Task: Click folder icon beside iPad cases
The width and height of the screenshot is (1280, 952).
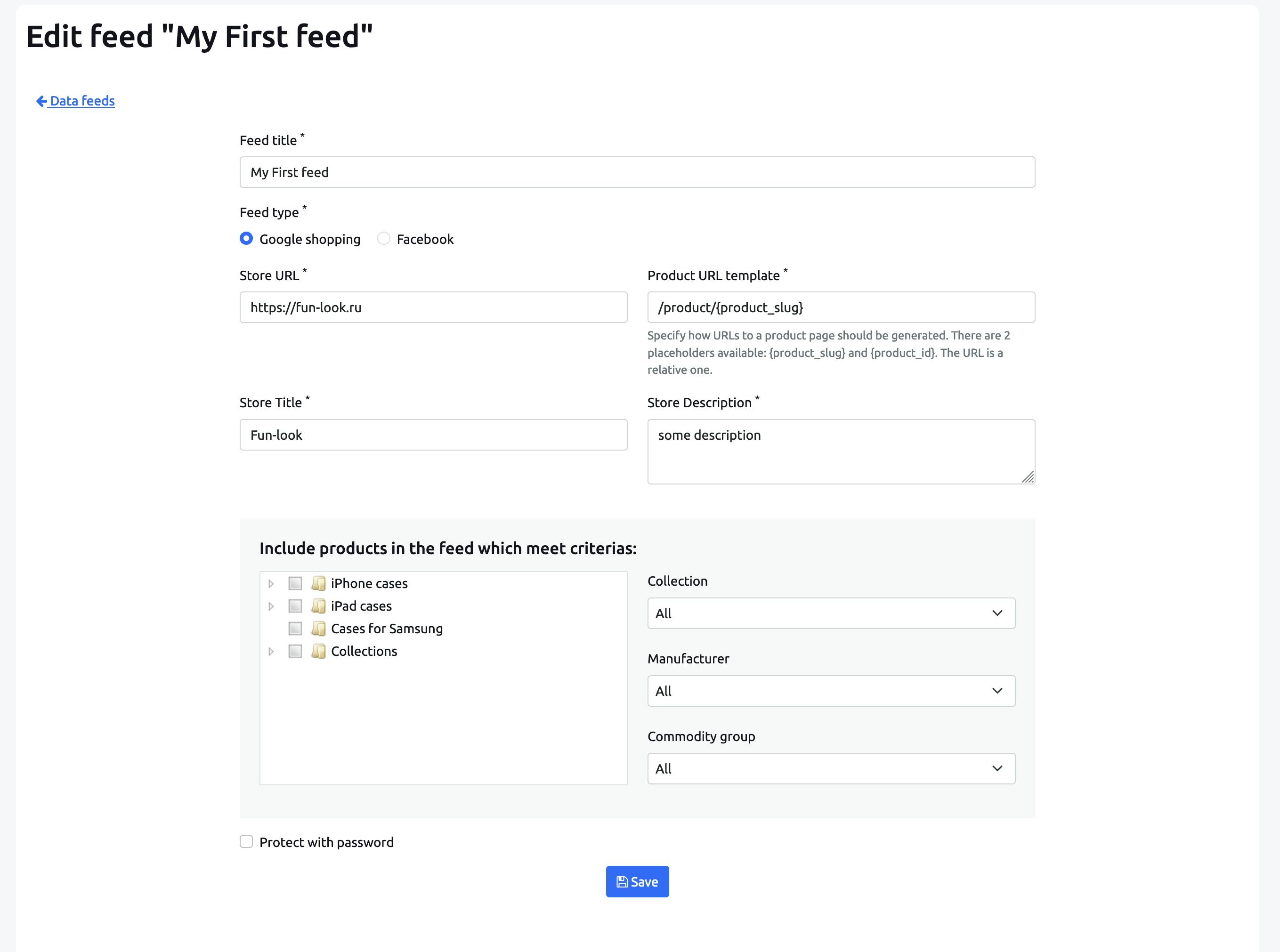Action: click(x=318, y=605)
